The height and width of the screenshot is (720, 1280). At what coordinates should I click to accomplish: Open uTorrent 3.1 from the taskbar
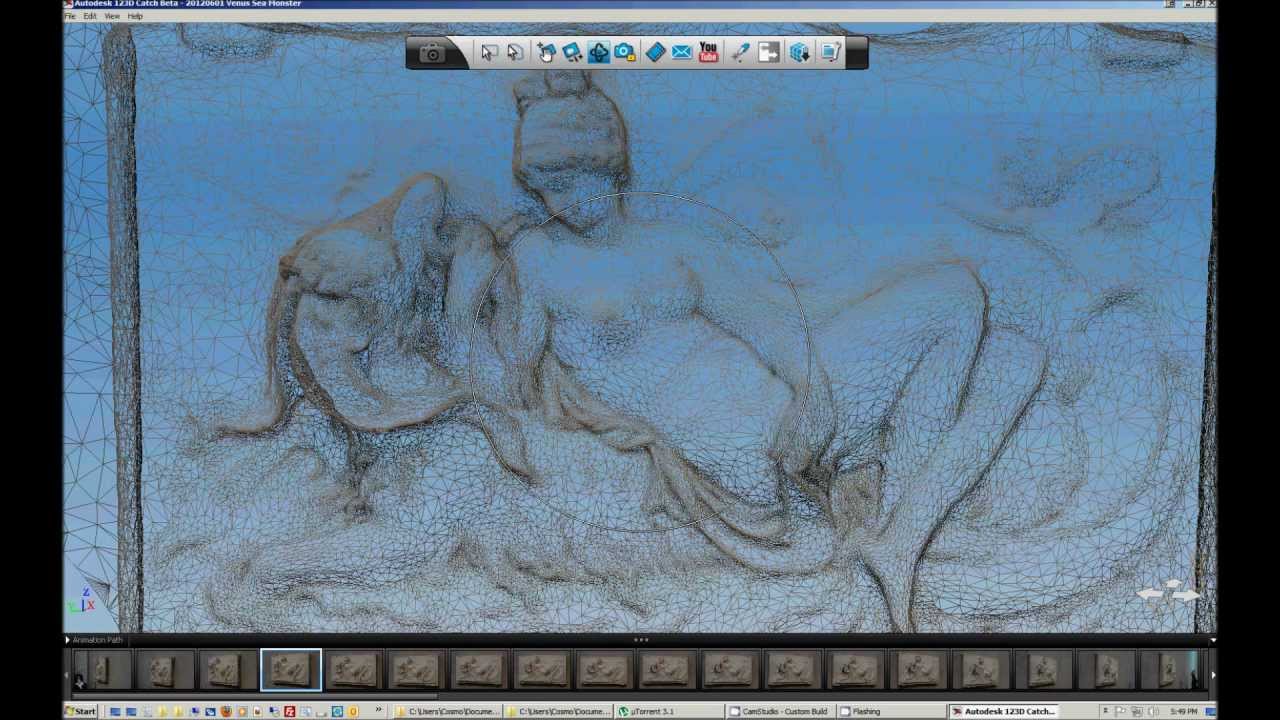click(x=671, y=712)
